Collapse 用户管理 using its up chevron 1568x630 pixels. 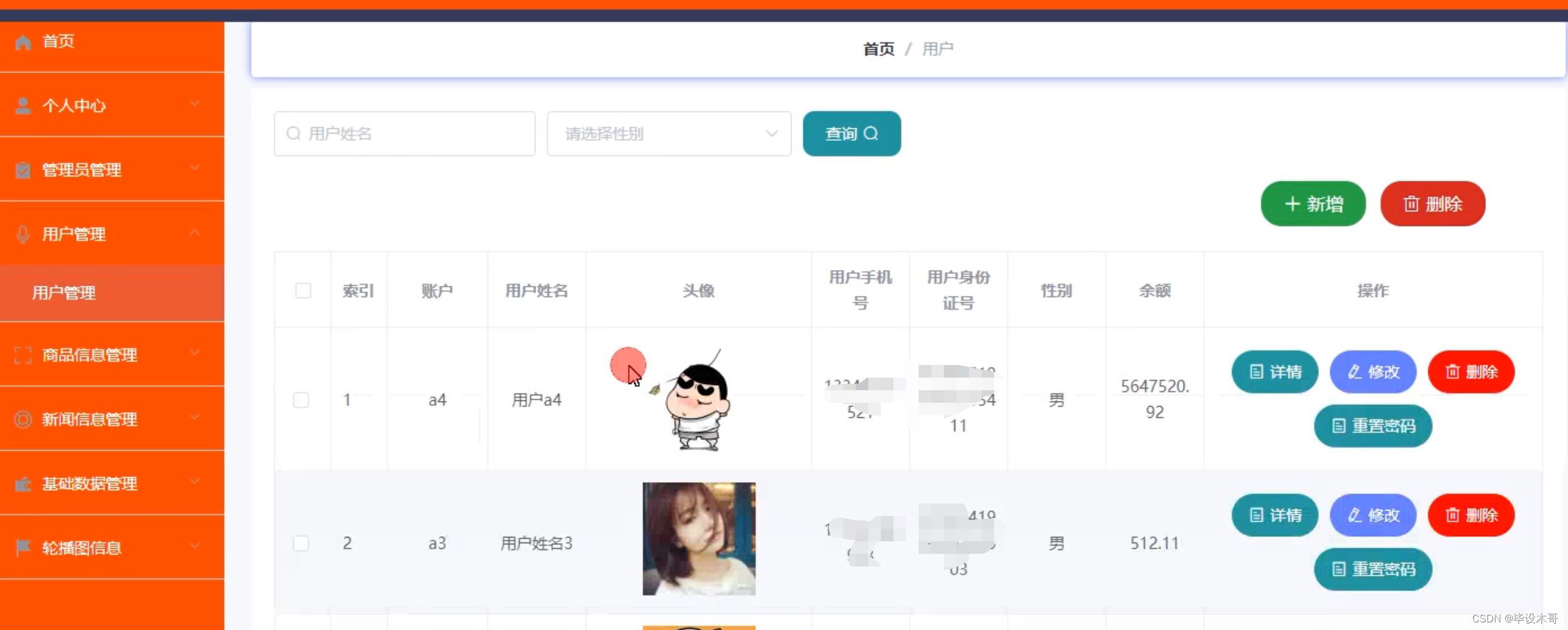tap(195, 232)
